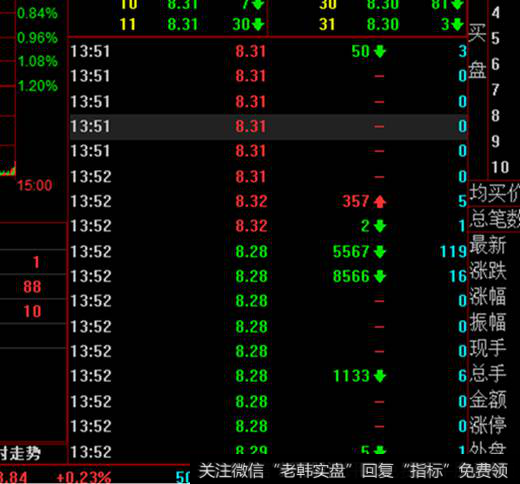Click the trade count 16

point(458,276)
